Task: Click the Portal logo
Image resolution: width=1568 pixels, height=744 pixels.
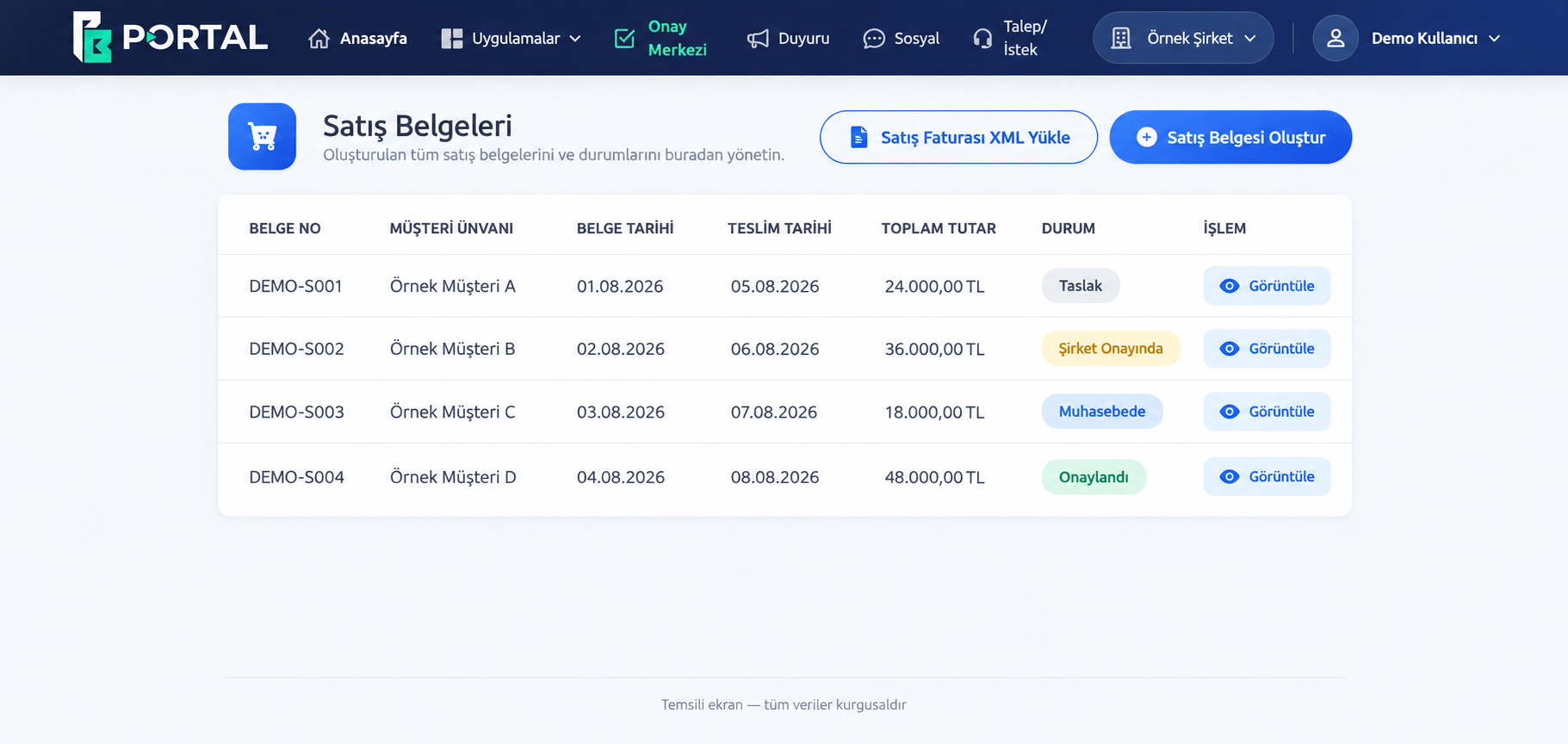Action: click(x=170, y=37)
